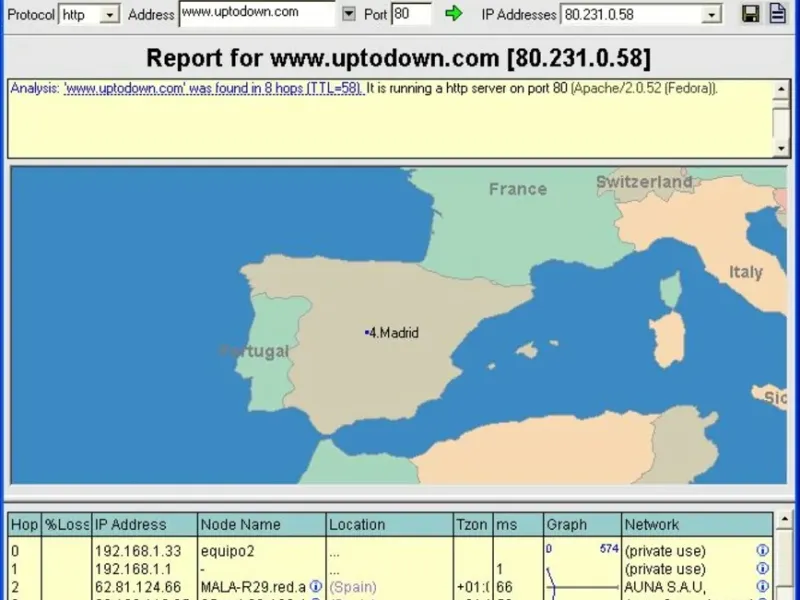Screen dimensions: 800x600
Task: Click the floppy disk save icon
Action: 751,14
